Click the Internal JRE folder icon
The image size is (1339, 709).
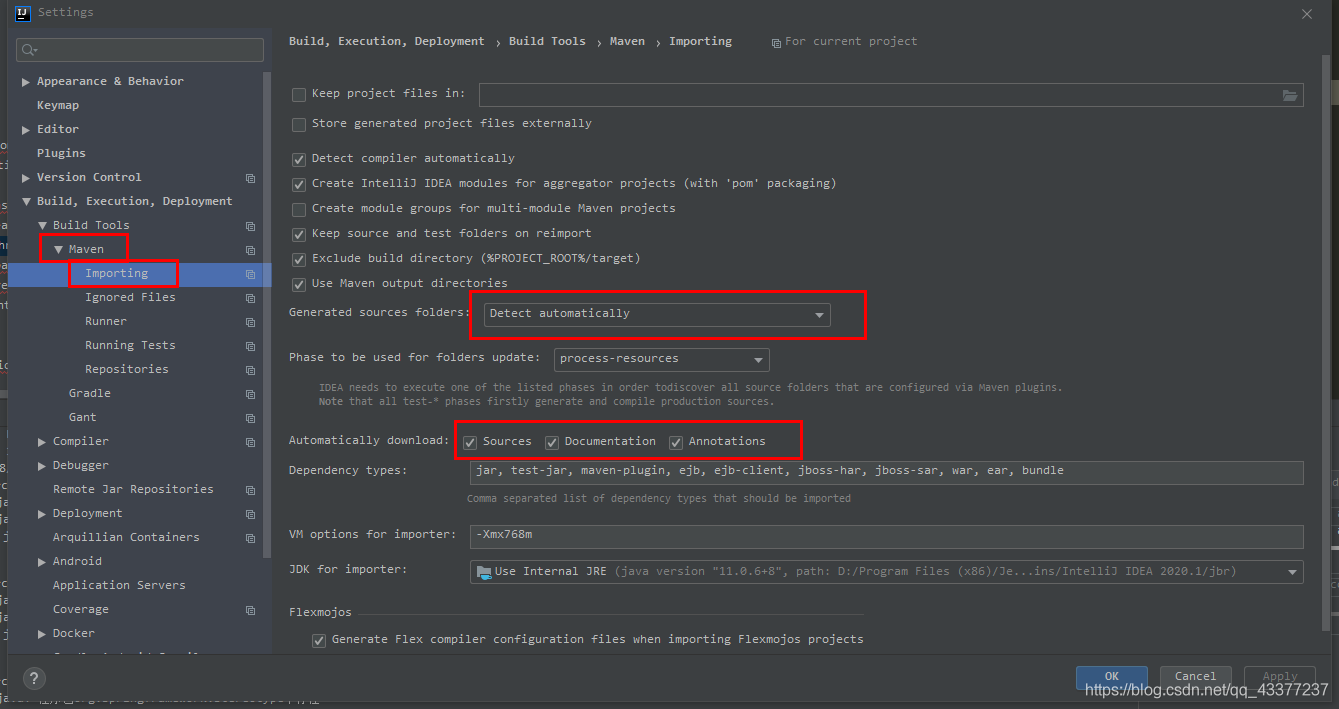(x=484, y=572)
